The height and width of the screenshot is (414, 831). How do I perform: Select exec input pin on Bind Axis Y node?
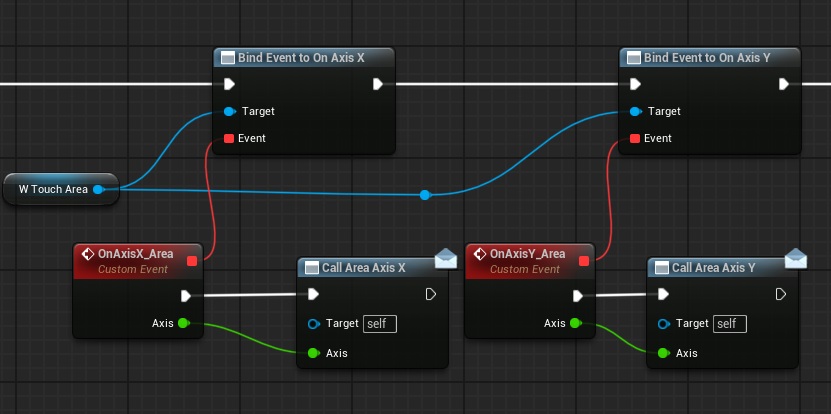[635, 84]
